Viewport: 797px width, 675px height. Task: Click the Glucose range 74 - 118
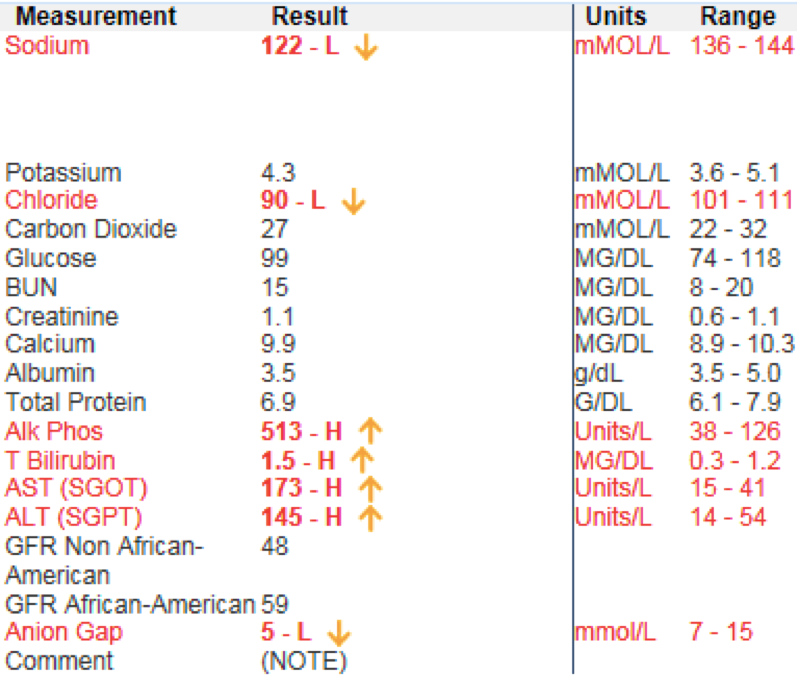[x=734, y=259]
